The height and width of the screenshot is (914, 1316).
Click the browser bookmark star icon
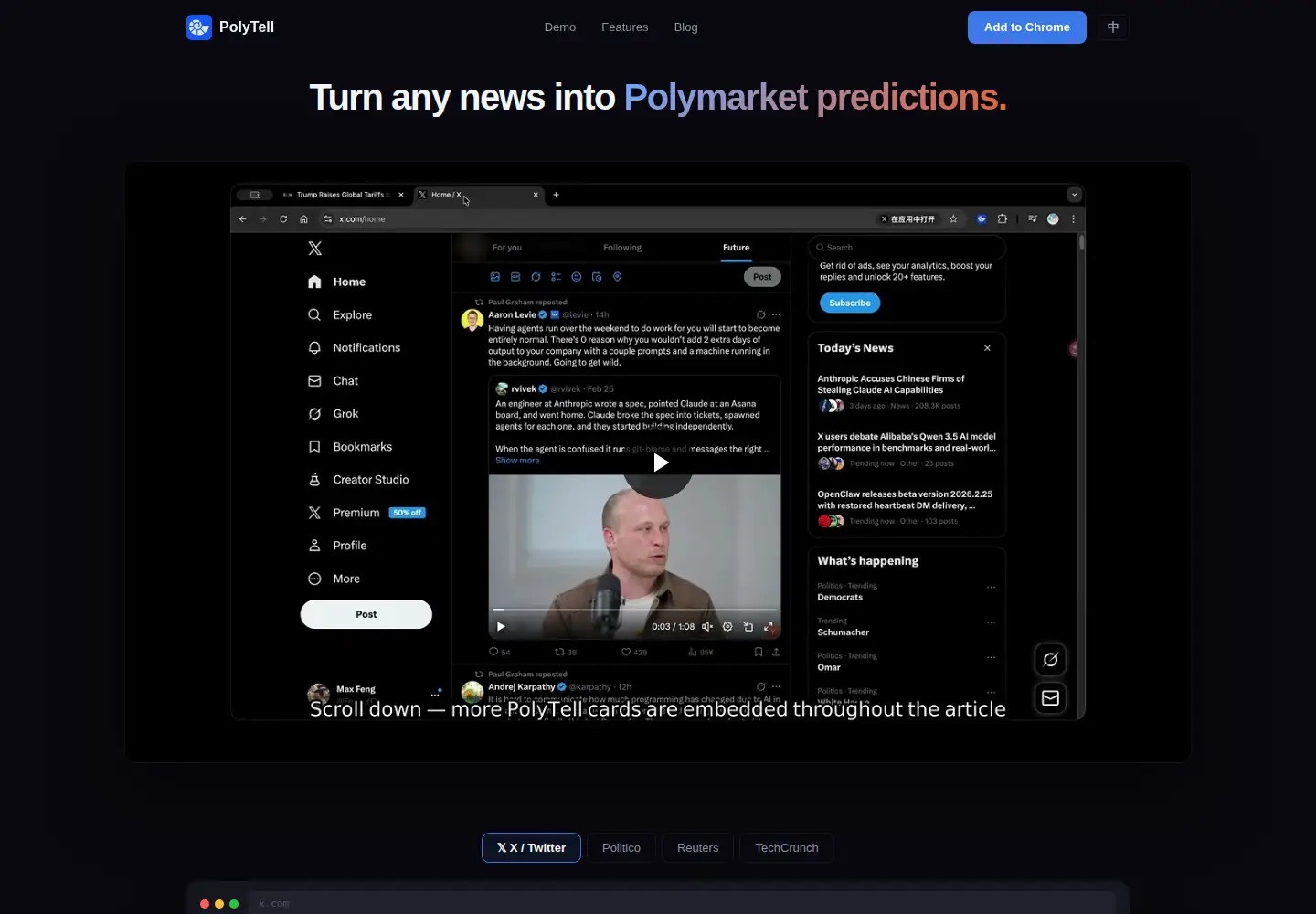click(953, 219)
